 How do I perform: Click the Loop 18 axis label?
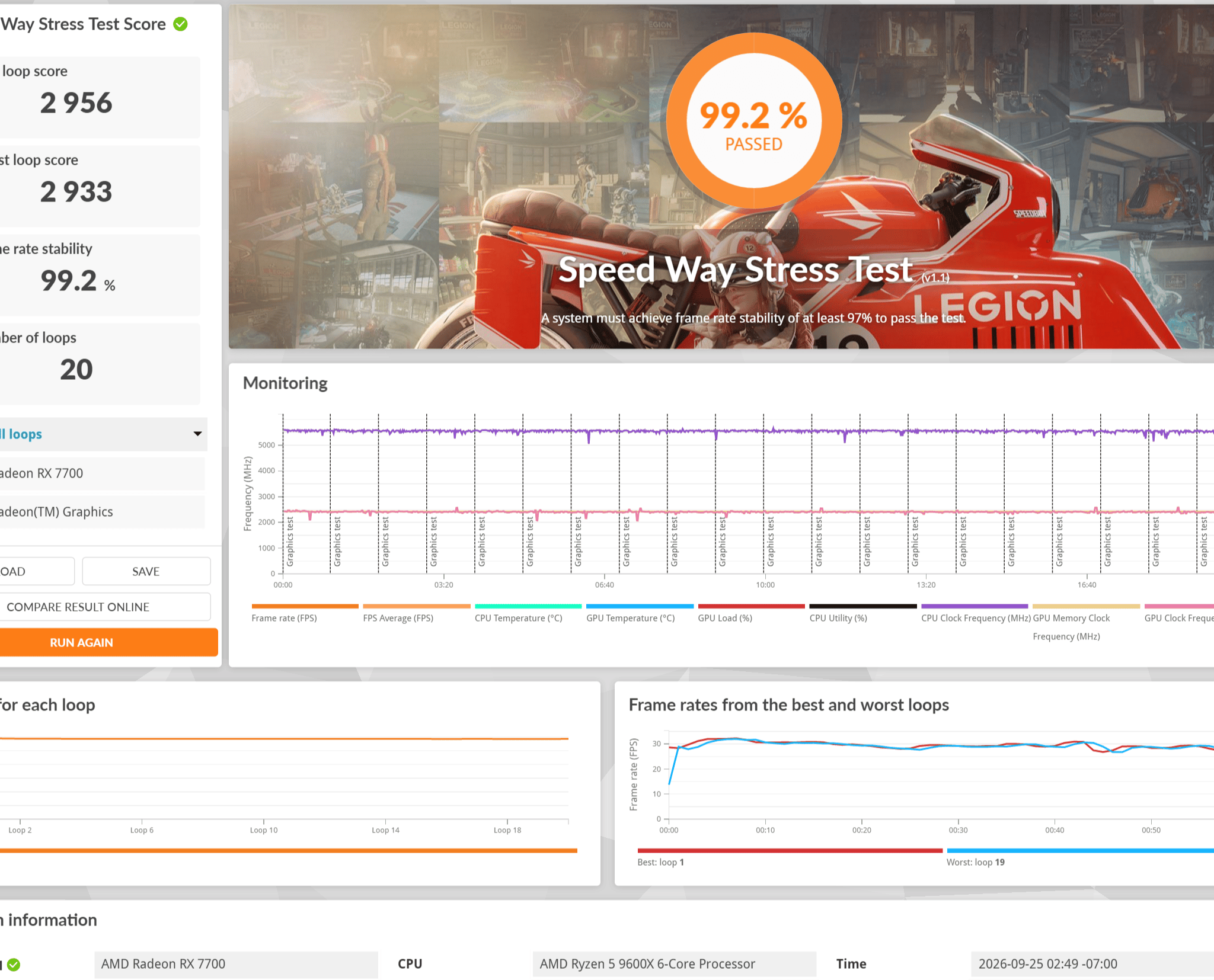coord(507,830)
